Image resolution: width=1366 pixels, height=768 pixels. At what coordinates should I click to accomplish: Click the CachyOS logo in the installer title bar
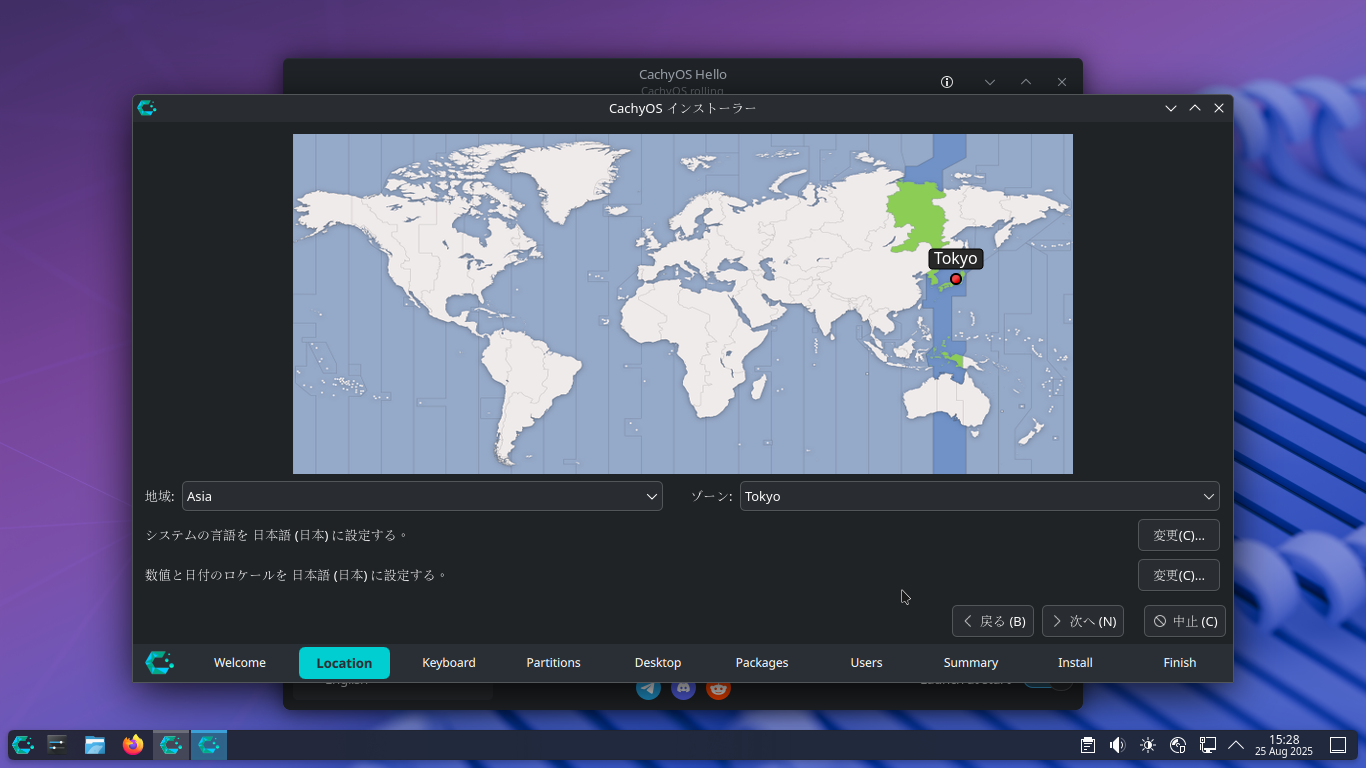click(147, 108)
